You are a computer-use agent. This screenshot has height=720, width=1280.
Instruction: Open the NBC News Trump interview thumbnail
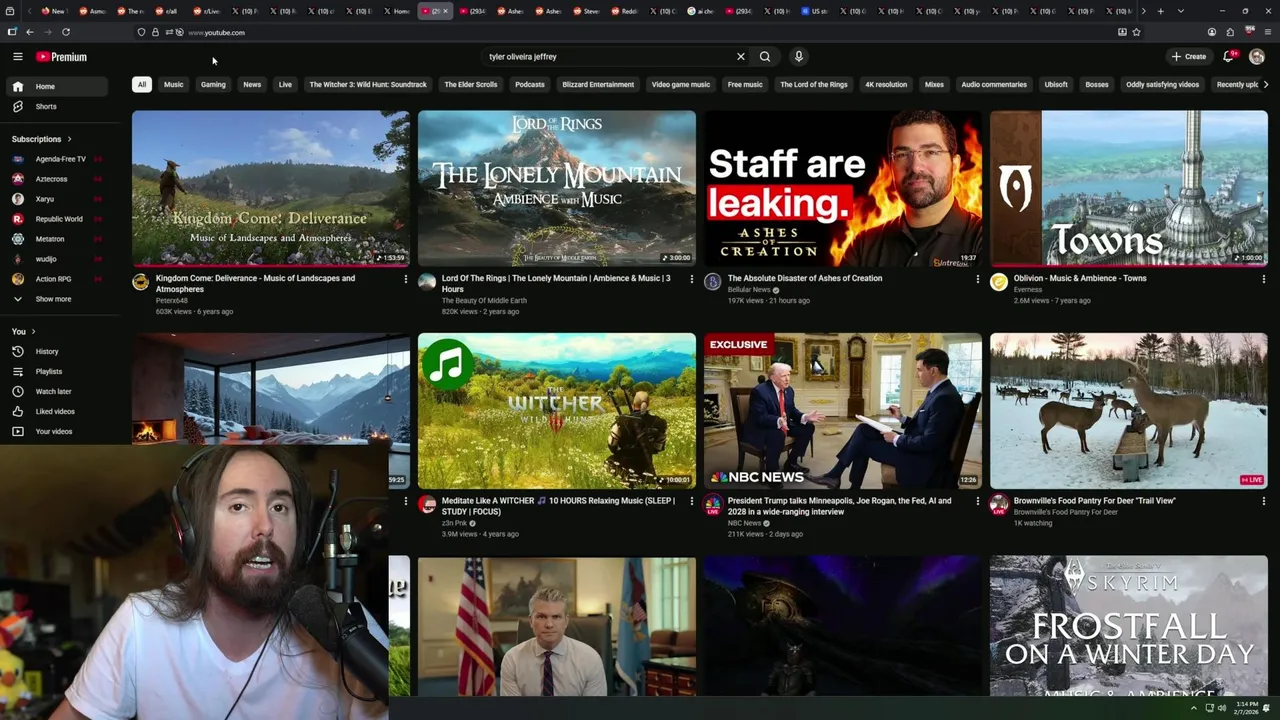click(843, 411)
